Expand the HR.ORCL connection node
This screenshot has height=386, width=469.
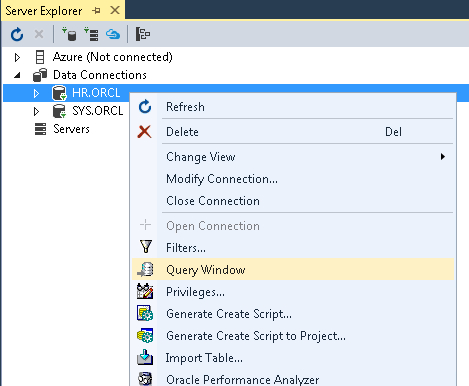point(36,93)
